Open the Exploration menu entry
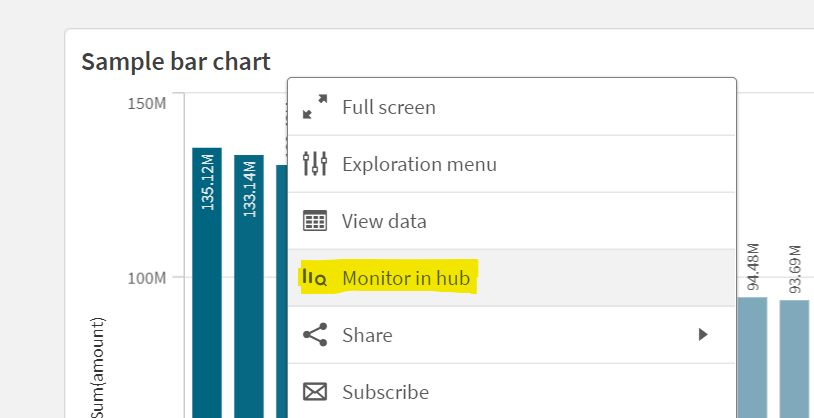Screen dimensions: 814x418 pos(419,164)
